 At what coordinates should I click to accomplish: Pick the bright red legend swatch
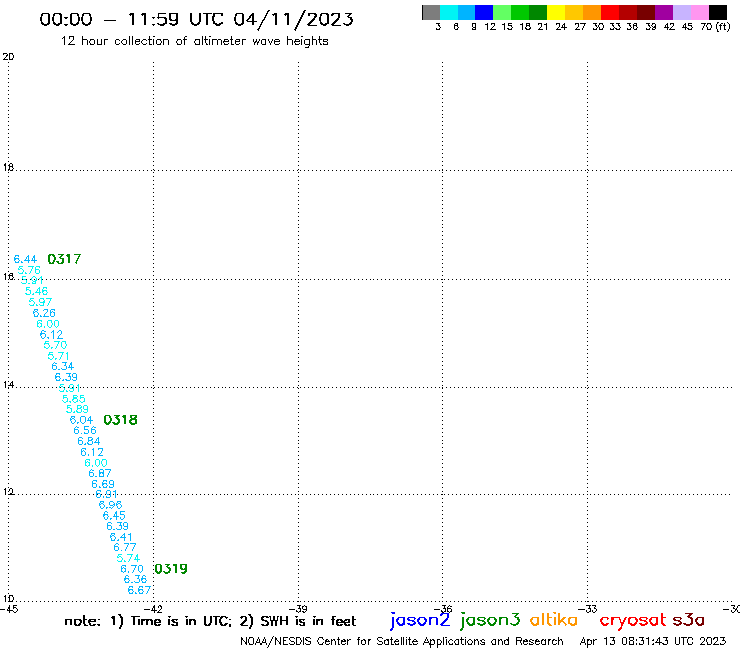click(x=609, y=12)
